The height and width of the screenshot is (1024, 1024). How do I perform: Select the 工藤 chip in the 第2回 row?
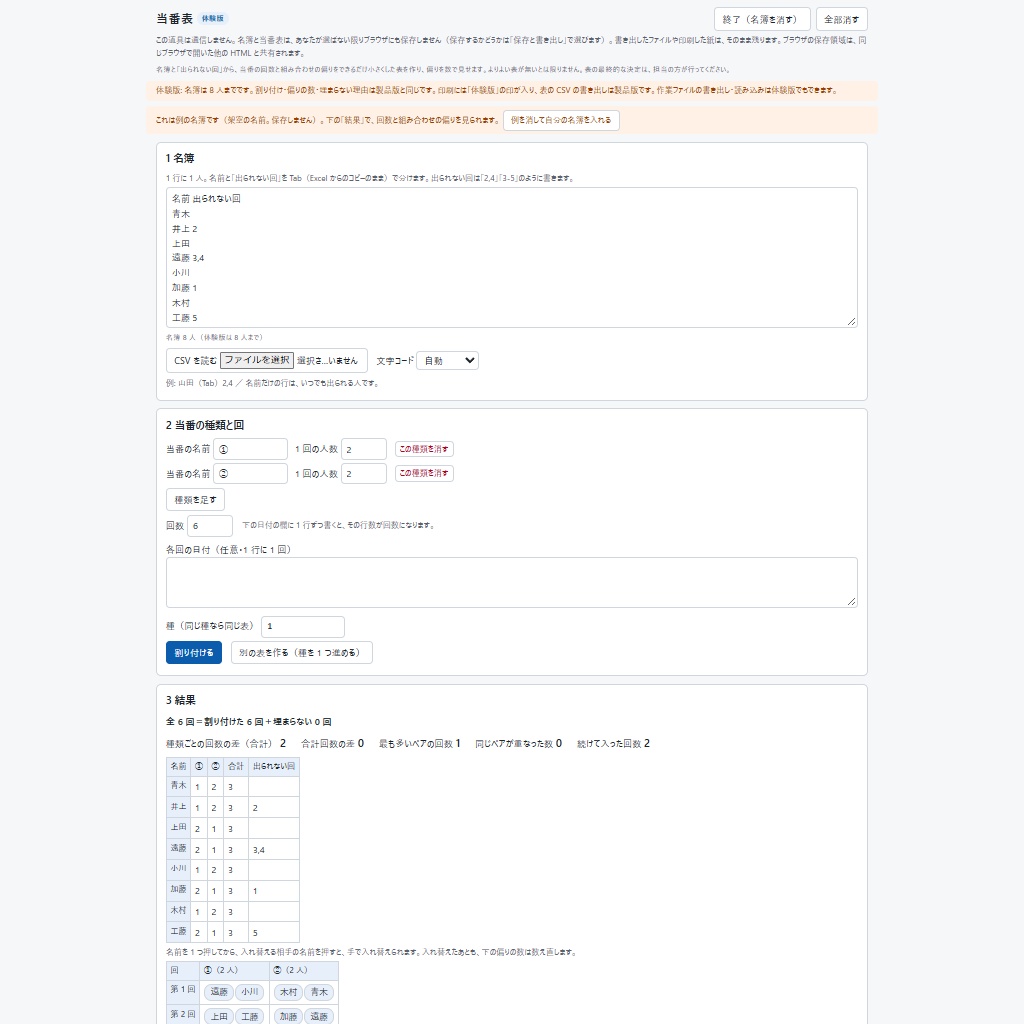pyautogui.click(x=249, y=1016)
